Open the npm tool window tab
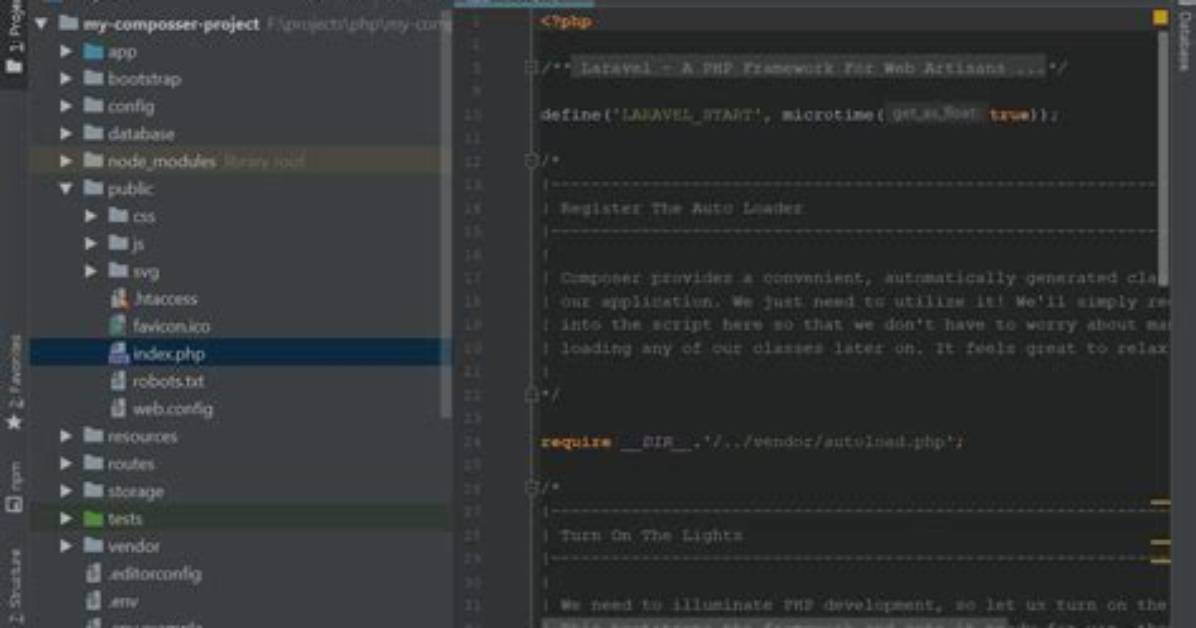This screenshot has height=628, width=1196. tap(14, 487)
